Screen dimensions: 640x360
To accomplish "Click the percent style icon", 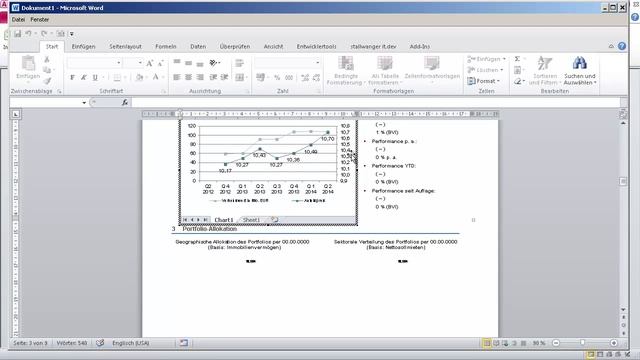I will (x=277, y=77).
